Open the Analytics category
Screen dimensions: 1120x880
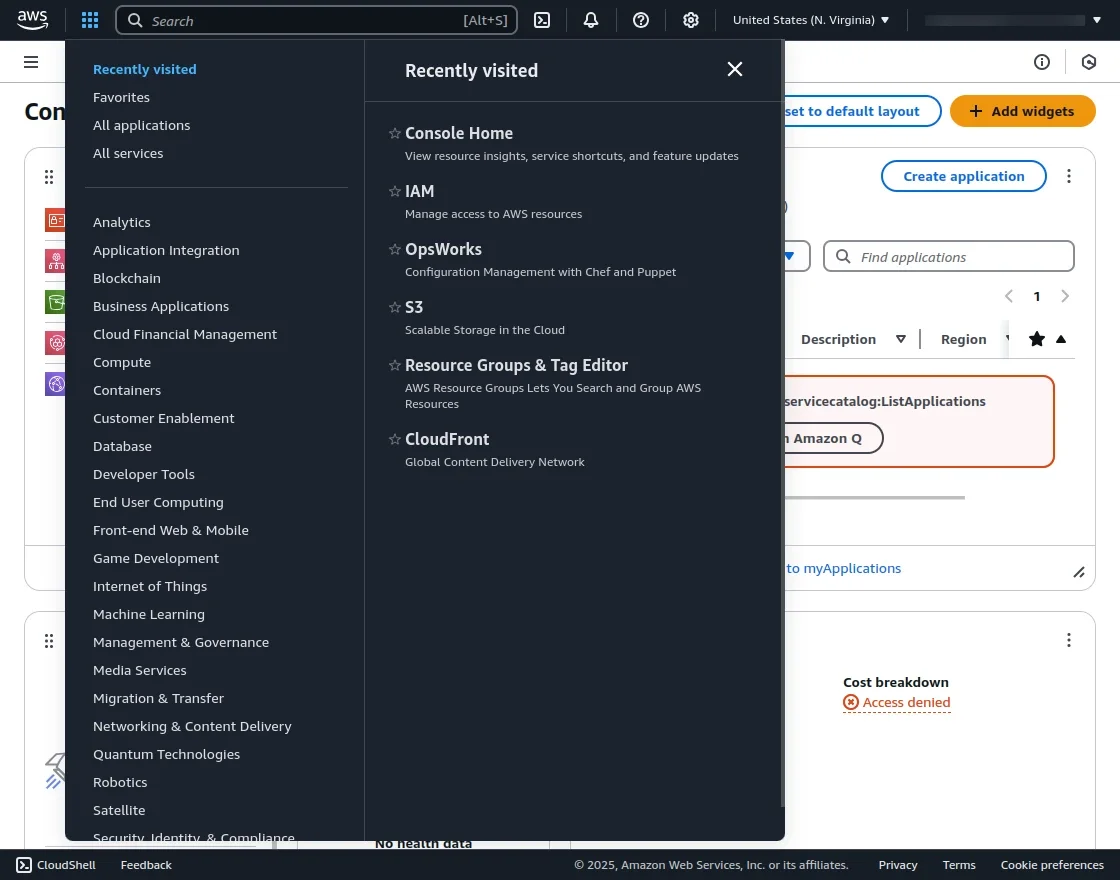tap(121, 222)
